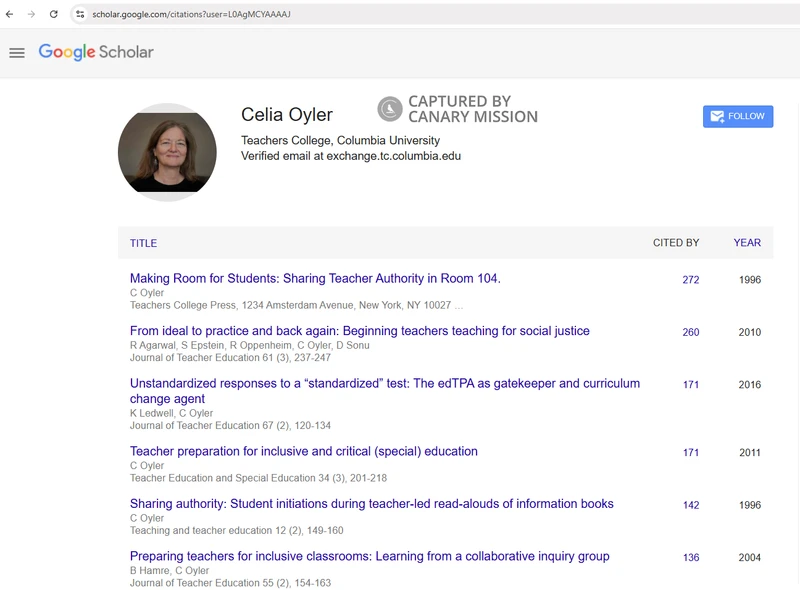The image size is (800, 590).
Task: Click 'Verified email at exchange.tc.columbia.edu' text
Action: [351, 156]
